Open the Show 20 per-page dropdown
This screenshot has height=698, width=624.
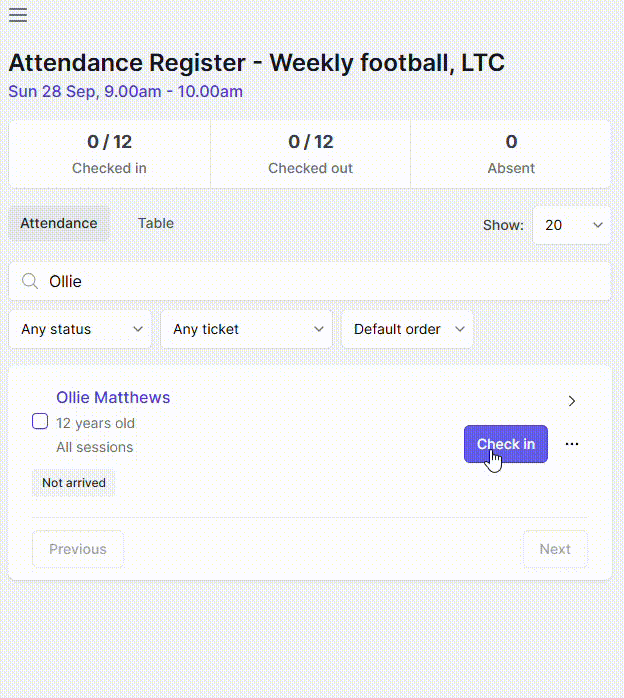point(571,225)
